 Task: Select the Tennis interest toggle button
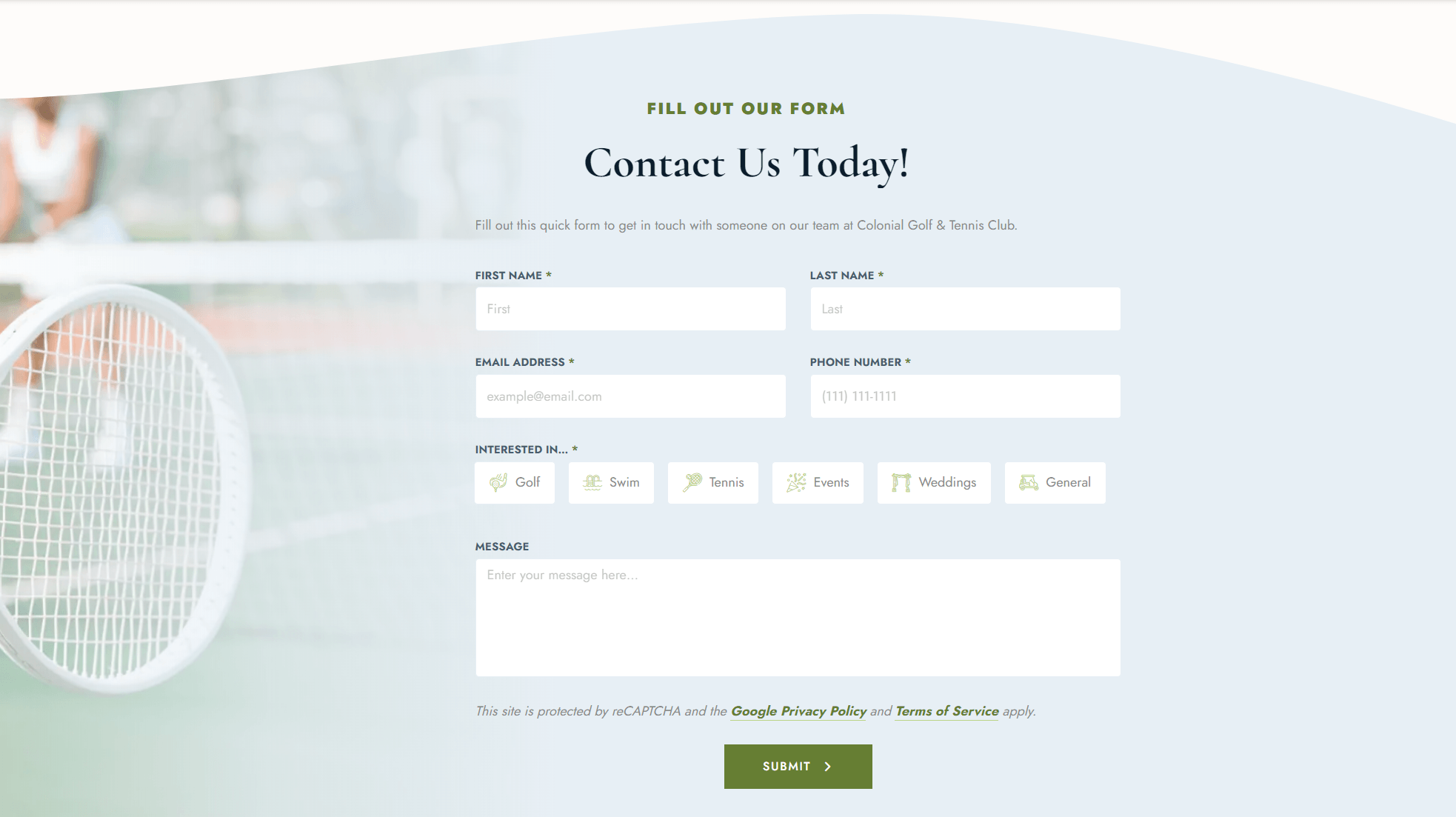tap(713, 482)
